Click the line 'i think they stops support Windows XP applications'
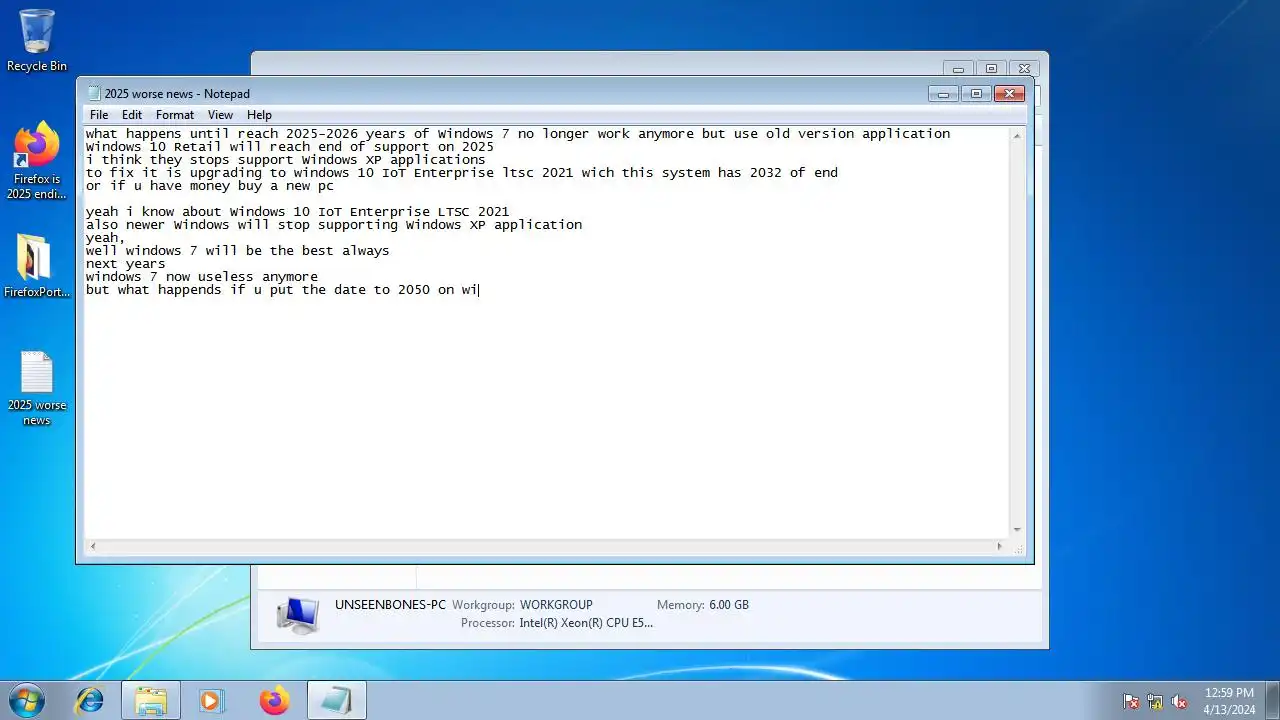The width and height of the screenshot is (1280, 720). pyautogui.click(x=286, y=160)
